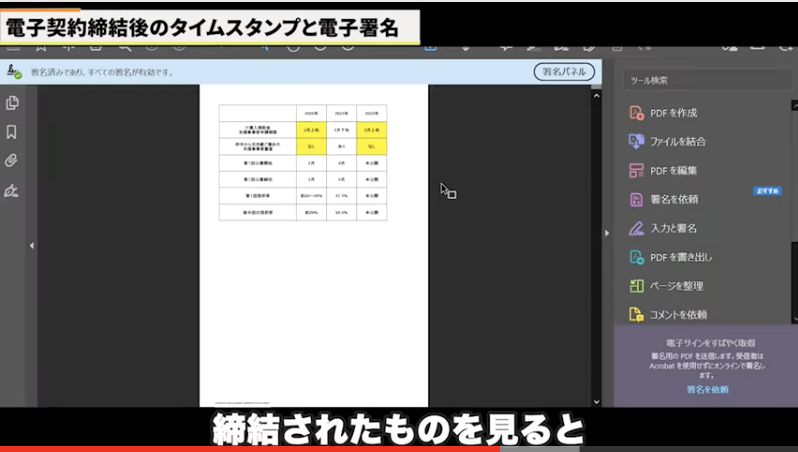Open the bookmarks panel
798x452 pixels.
(x=12, y=132)
